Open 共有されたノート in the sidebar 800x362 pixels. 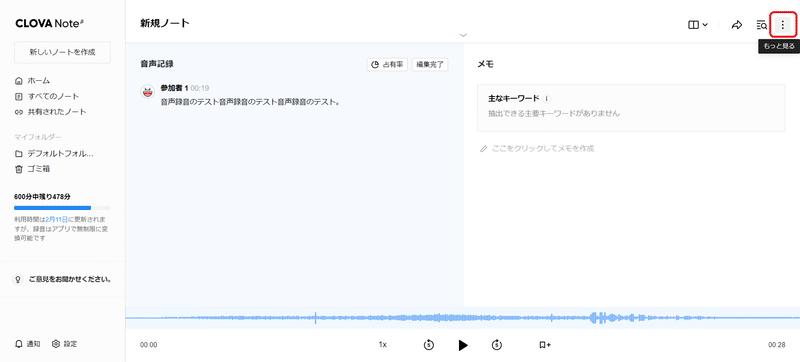[x=51, y=112]
